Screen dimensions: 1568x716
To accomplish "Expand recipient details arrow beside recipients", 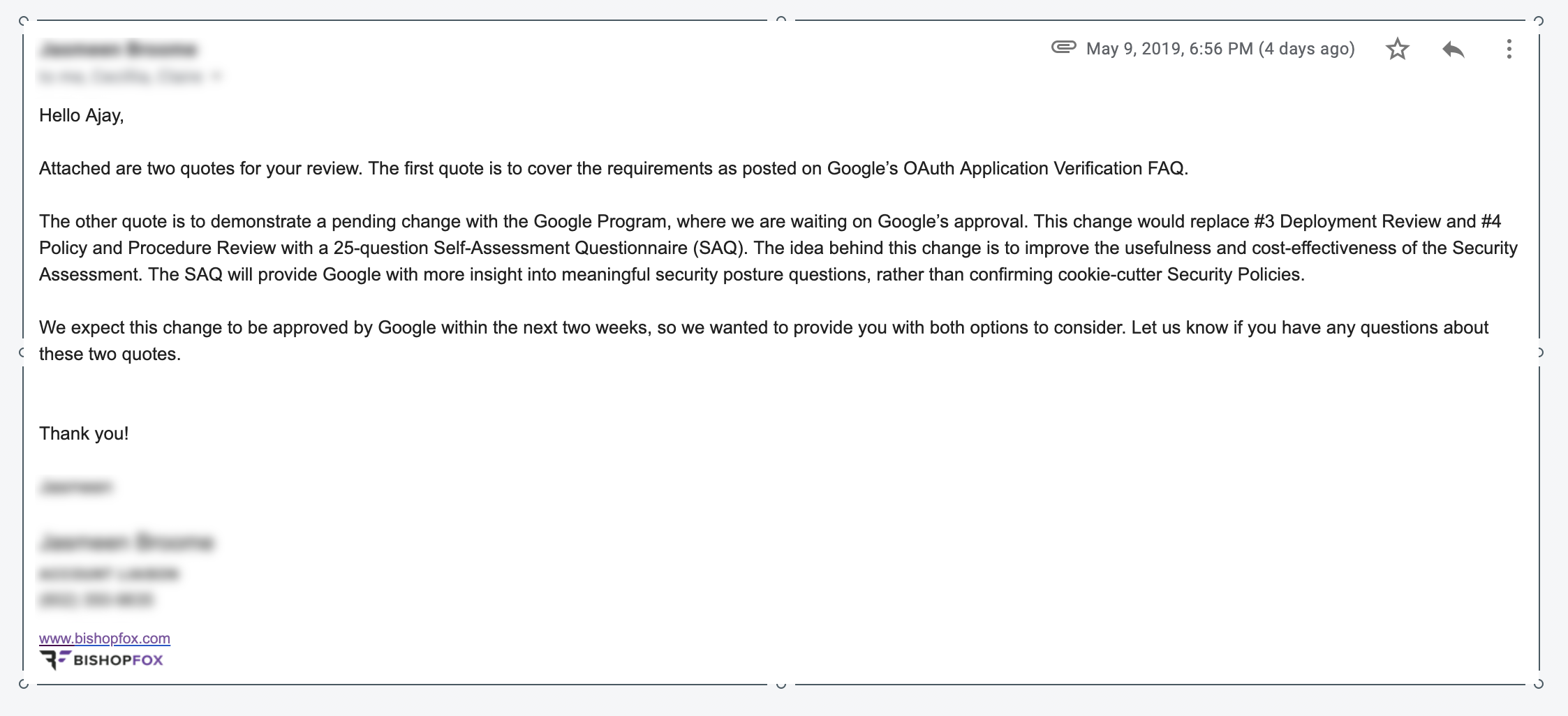I will click(216, 76).
